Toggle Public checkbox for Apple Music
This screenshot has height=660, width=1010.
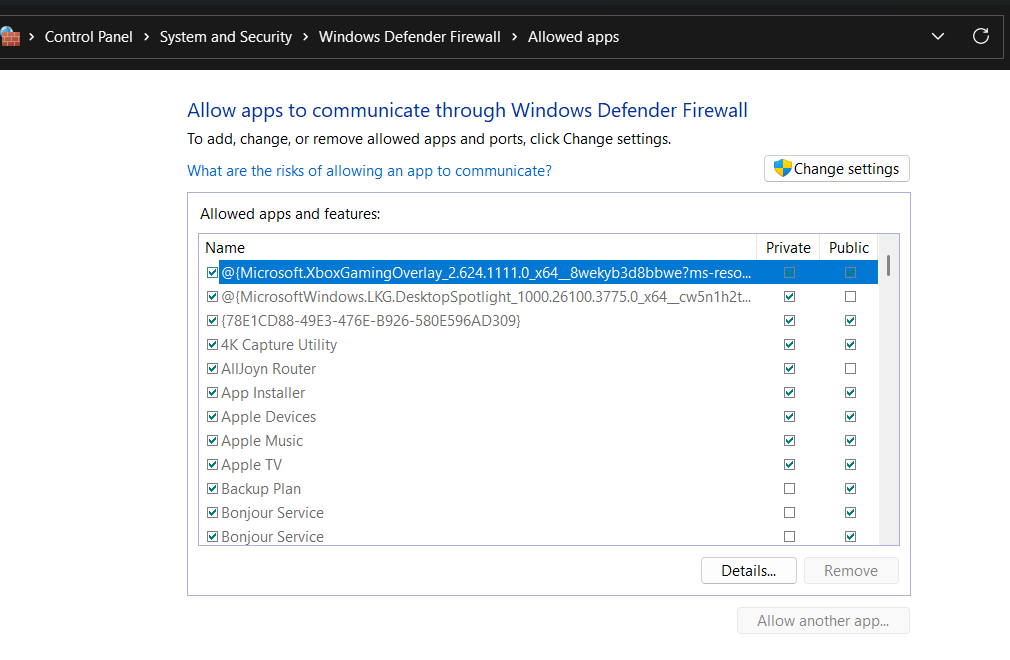click(850, 440)
